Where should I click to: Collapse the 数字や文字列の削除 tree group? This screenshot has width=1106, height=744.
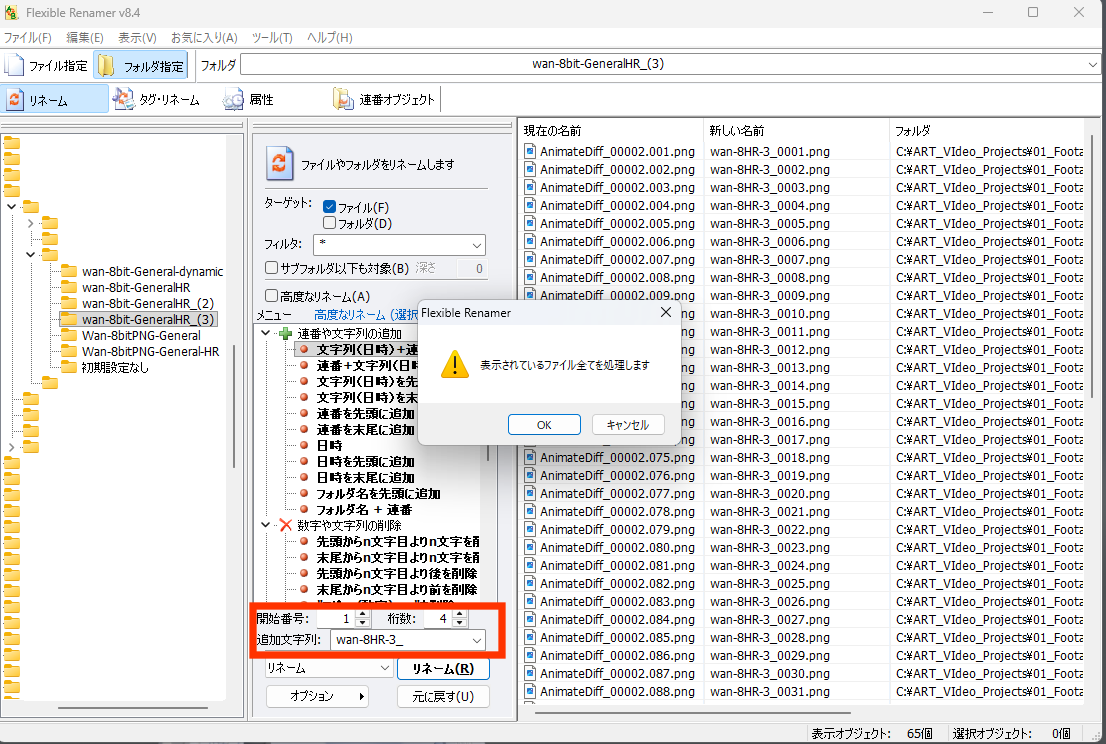[x=265, y=525]
